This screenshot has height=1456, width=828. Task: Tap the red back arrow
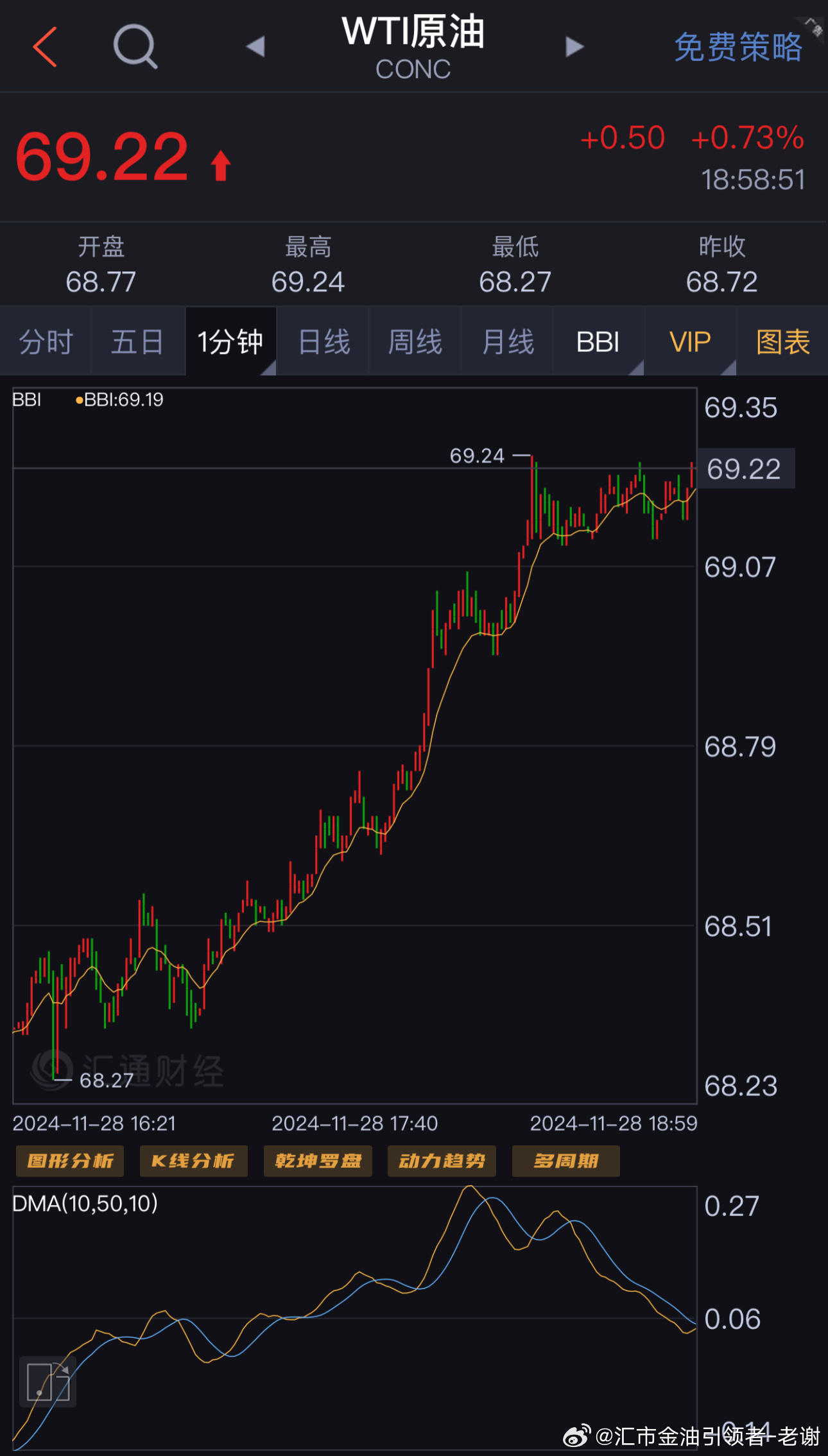click(45, 47)
